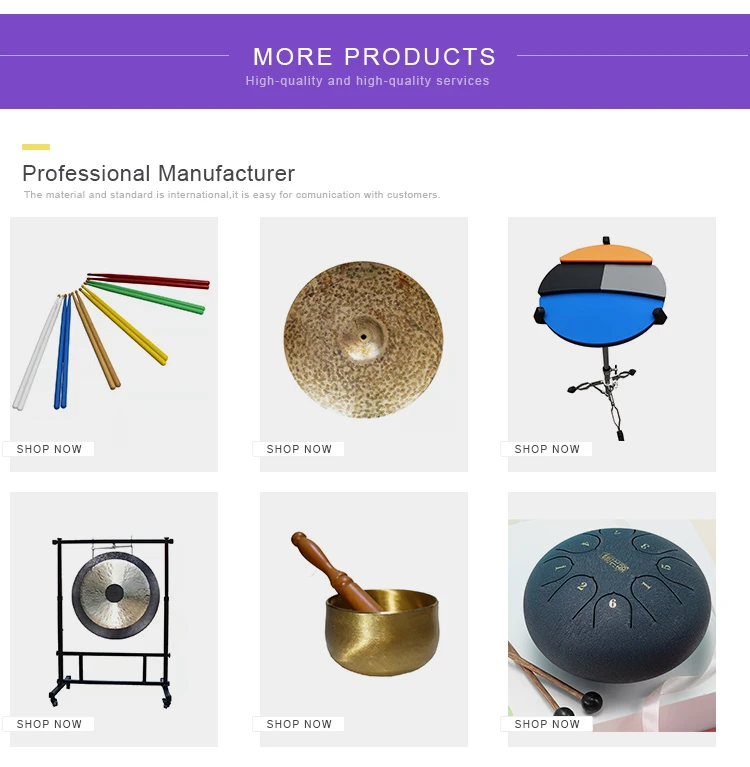The height and width of the screenshot is (767, 750).
Task: Open the colored drumsticks product image
Action: [x=114, y=344]
